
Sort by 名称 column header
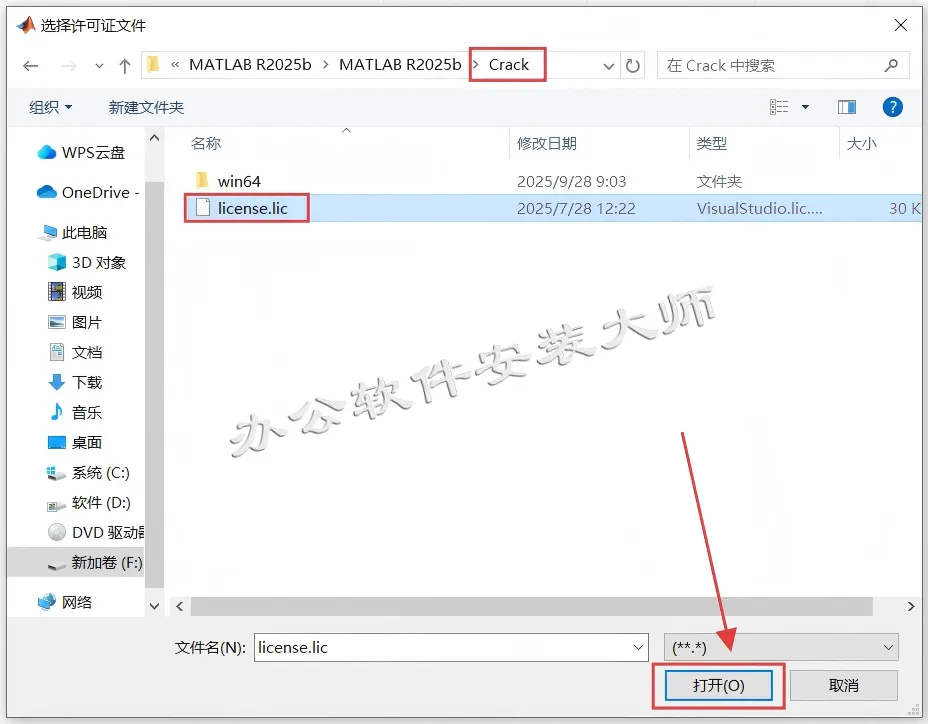coord(206,143)
